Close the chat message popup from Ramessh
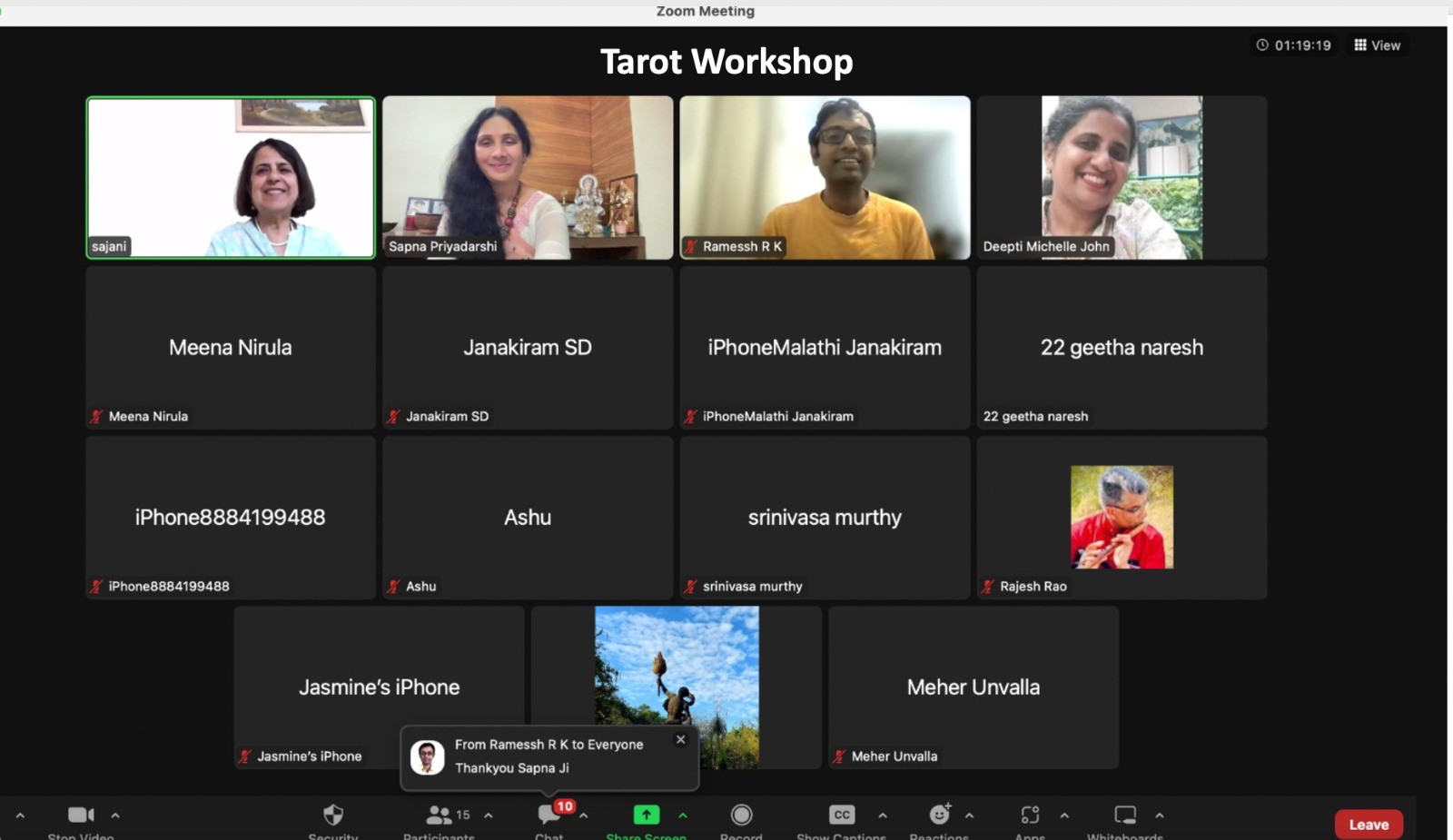The width and height of the screenshot is (1453, 840). coord(680,739)
